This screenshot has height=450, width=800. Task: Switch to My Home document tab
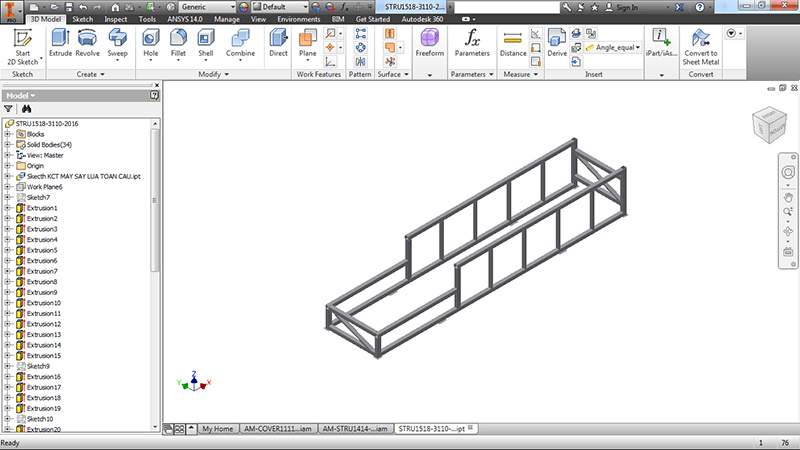[217, 428]
